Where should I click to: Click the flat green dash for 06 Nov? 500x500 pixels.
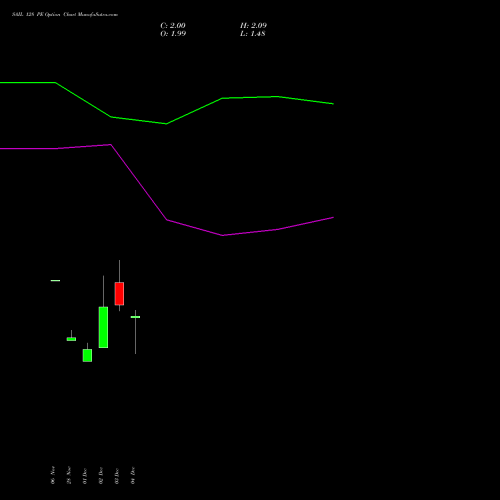pyautogui.click(x=55, y=281)
